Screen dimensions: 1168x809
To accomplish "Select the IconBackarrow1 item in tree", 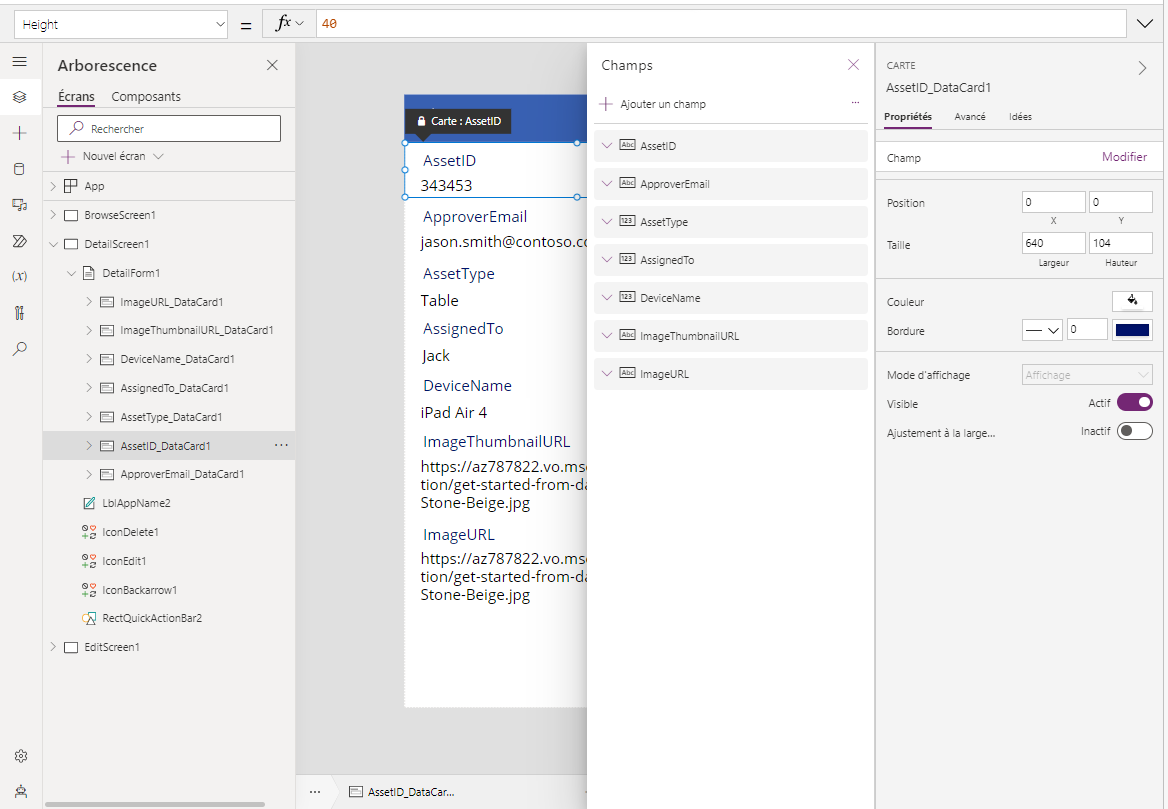I will click(x=139, y=590).
